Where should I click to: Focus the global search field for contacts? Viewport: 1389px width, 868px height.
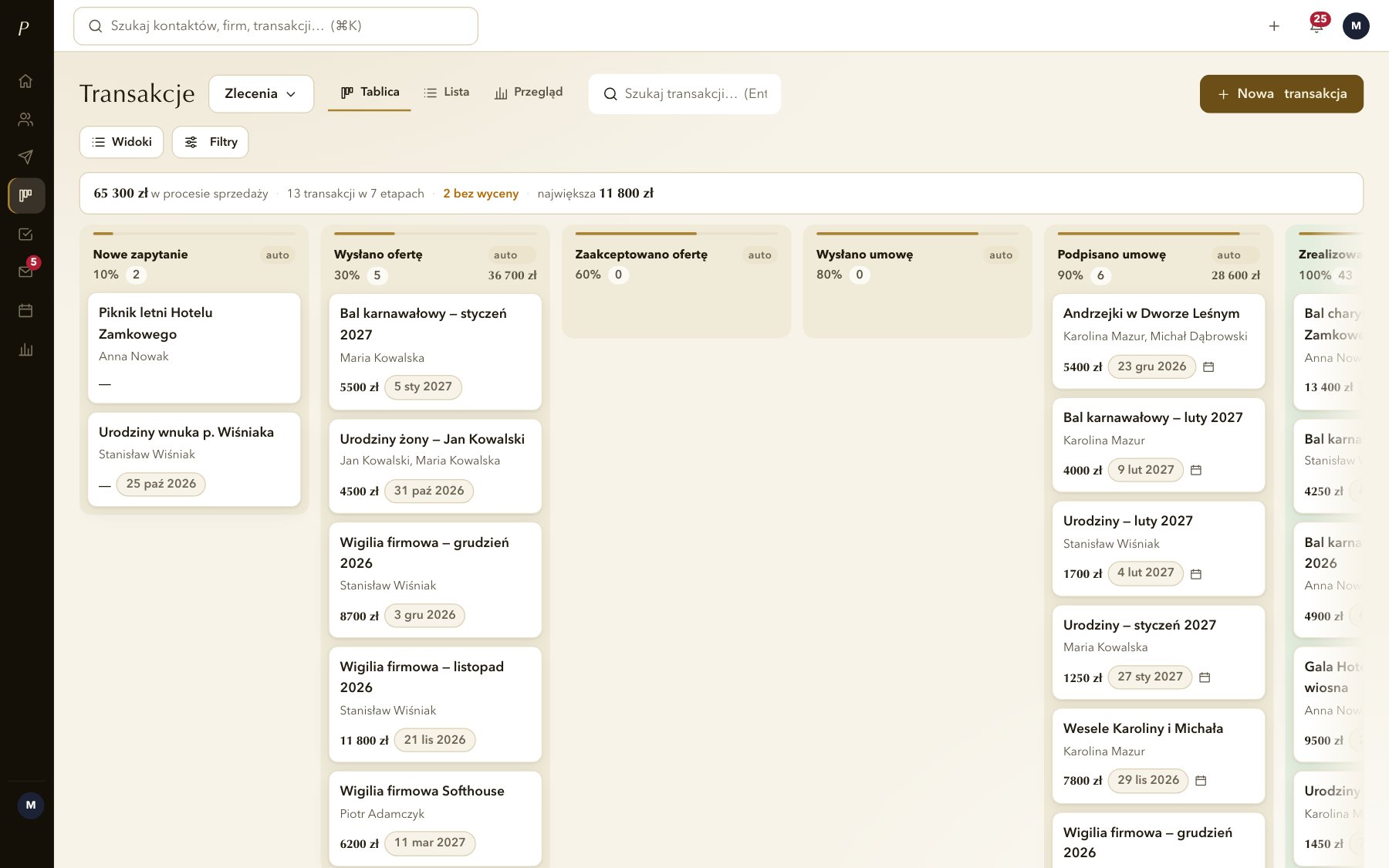tap(275, 26)
